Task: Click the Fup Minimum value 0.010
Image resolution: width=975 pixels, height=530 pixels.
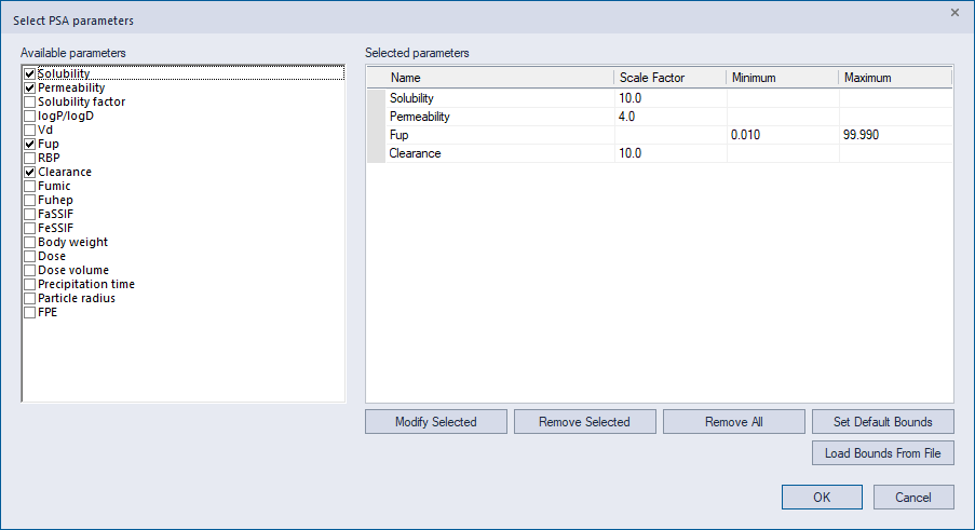Action: tap(783, 135)
